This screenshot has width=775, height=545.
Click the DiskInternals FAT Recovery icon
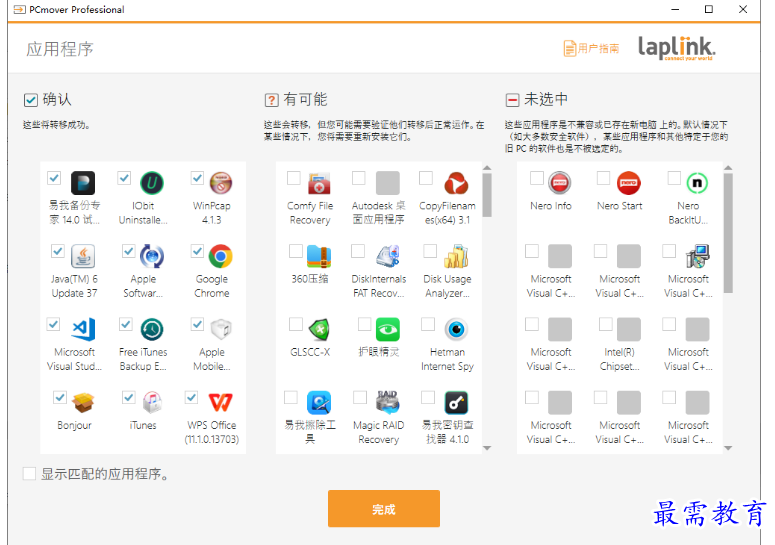[x=388, y=256]
